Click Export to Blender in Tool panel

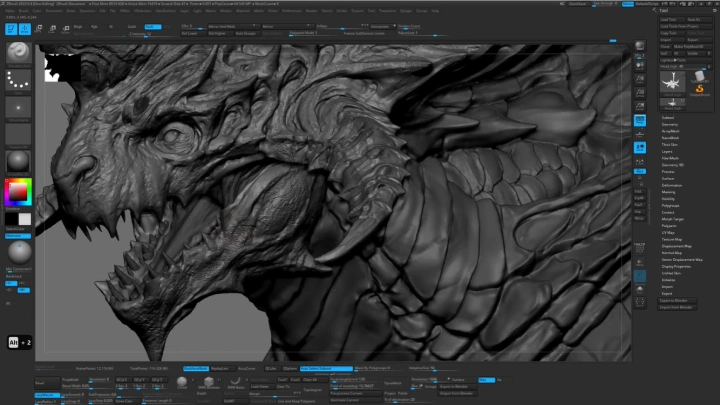[677, 301]
